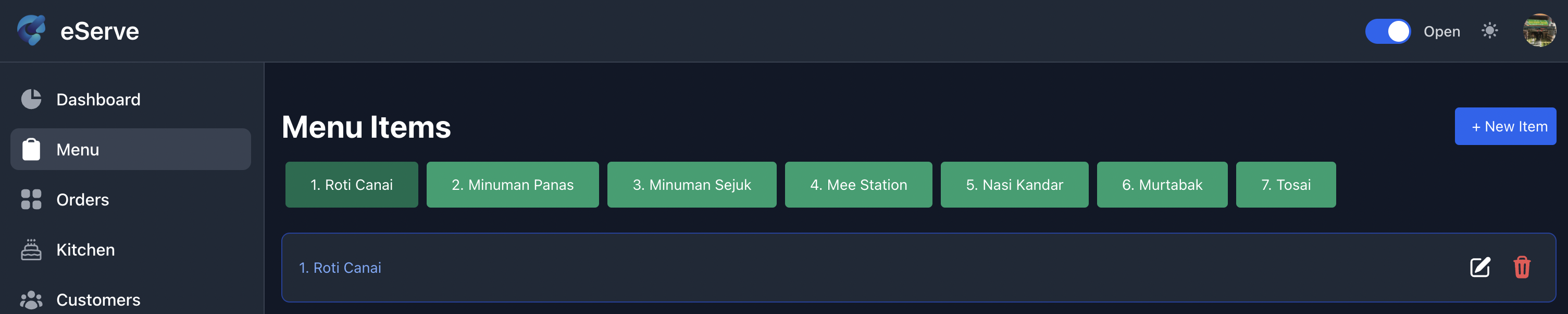This screenshot has height=314, width=1568.
Task: Click the Orders grid icon in the sidebar
Action: [x=31, y=199]
